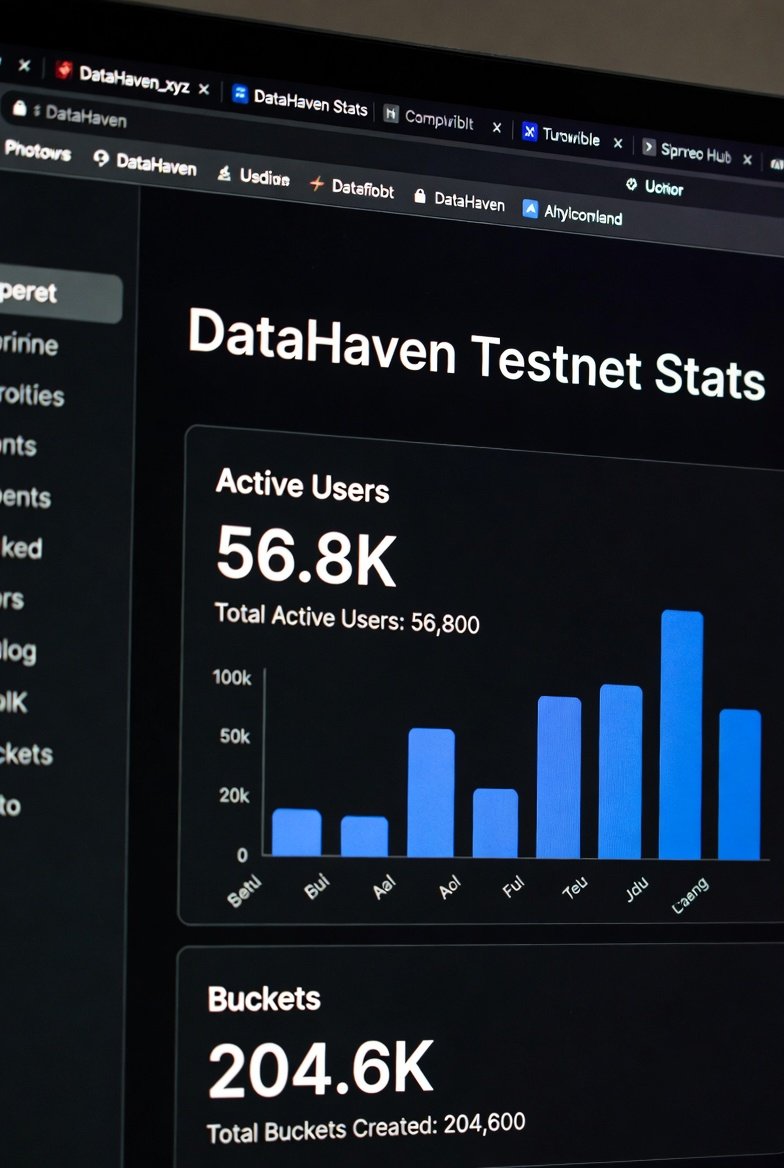Close the Sprreo Hub tab

tap(747, 159)
